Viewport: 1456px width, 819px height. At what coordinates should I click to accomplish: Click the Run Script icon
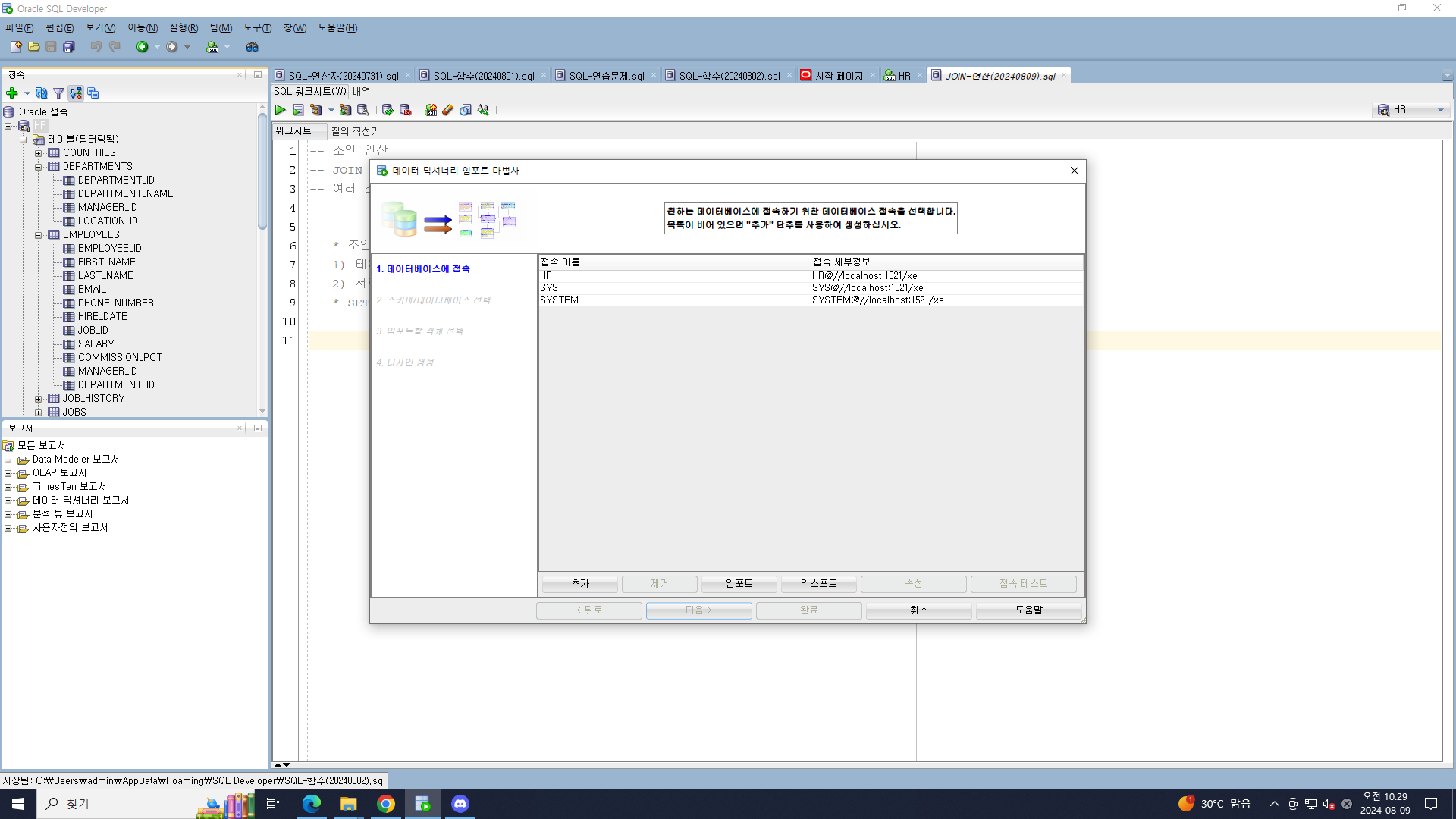(298, 110)
